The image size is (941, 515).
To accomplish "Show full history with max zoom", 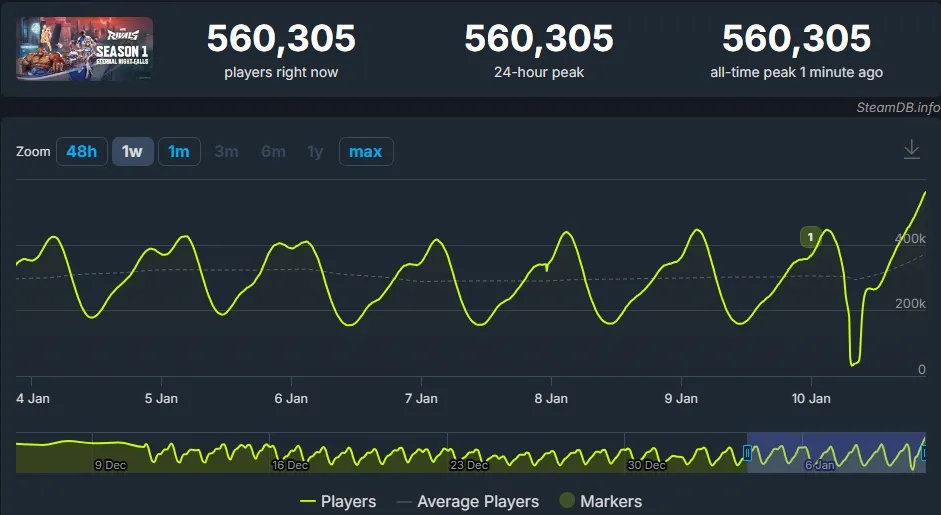I will 366,152.
